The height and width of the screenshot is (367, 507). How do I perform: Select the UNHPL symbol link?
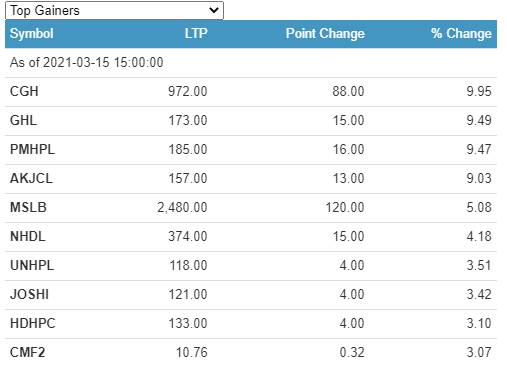[x=32, y=265]
